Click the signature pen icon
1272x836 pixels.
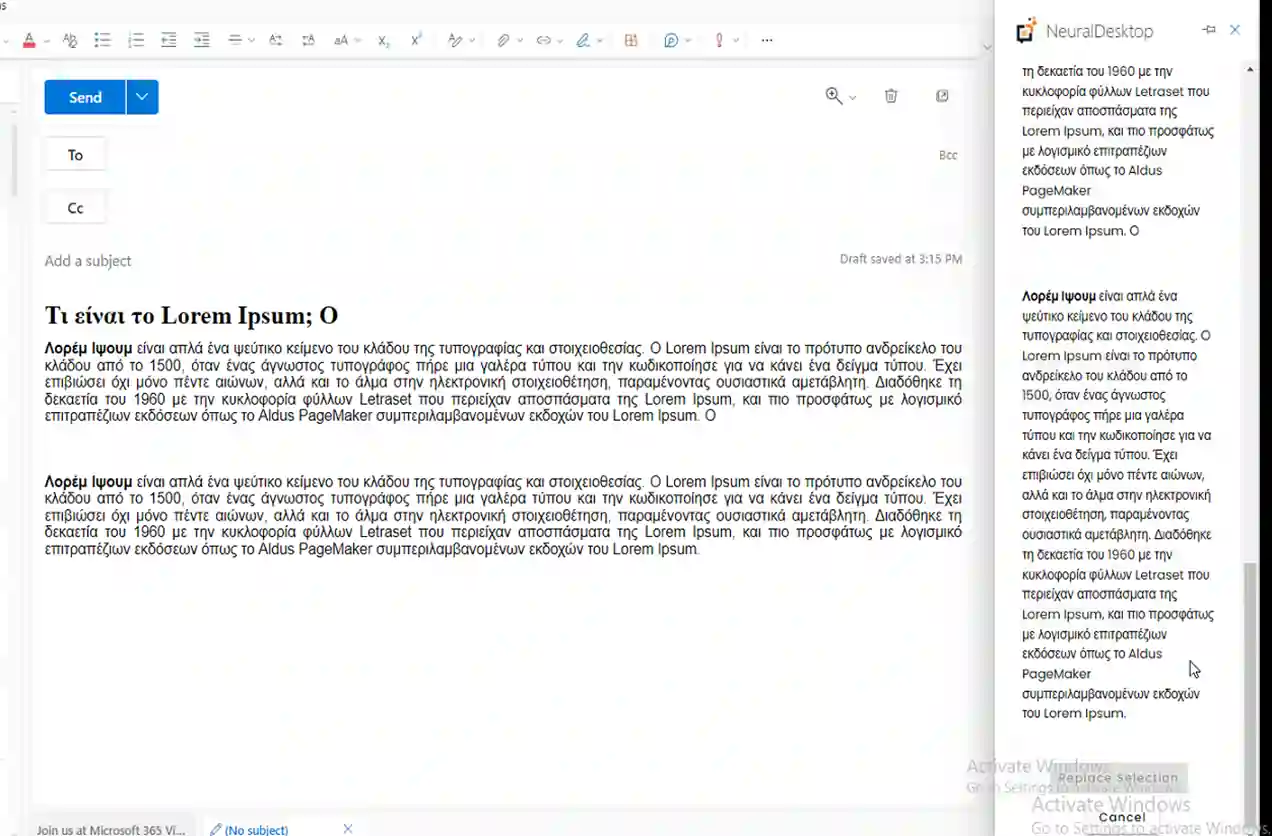[x=583, y=41]
